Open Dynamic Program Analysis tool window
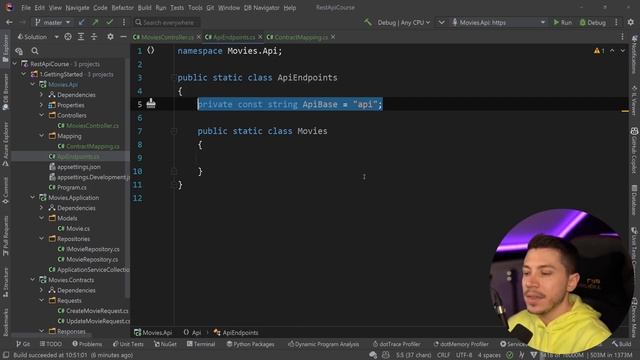Screen dimensions: 640x360 (x=323, y=344)
